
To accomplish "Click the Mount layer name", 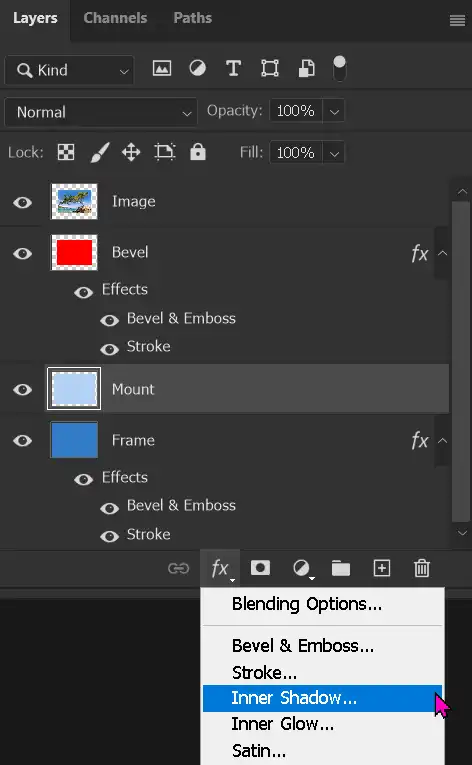I will click(x=133, y=389).
